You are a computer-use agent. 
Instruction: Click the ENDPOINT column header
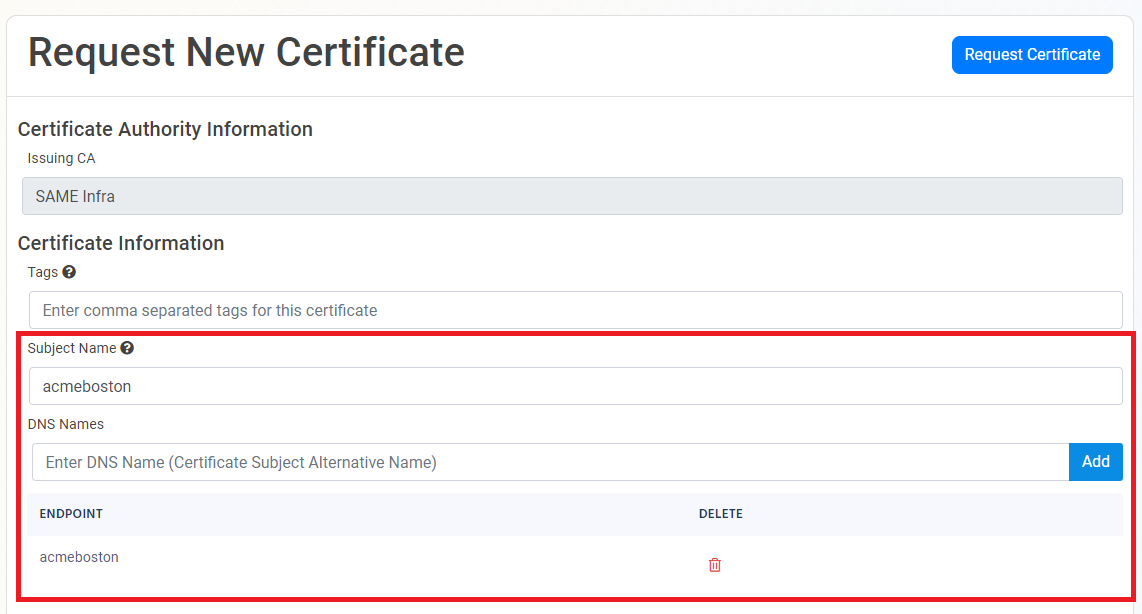pos(71,513)
